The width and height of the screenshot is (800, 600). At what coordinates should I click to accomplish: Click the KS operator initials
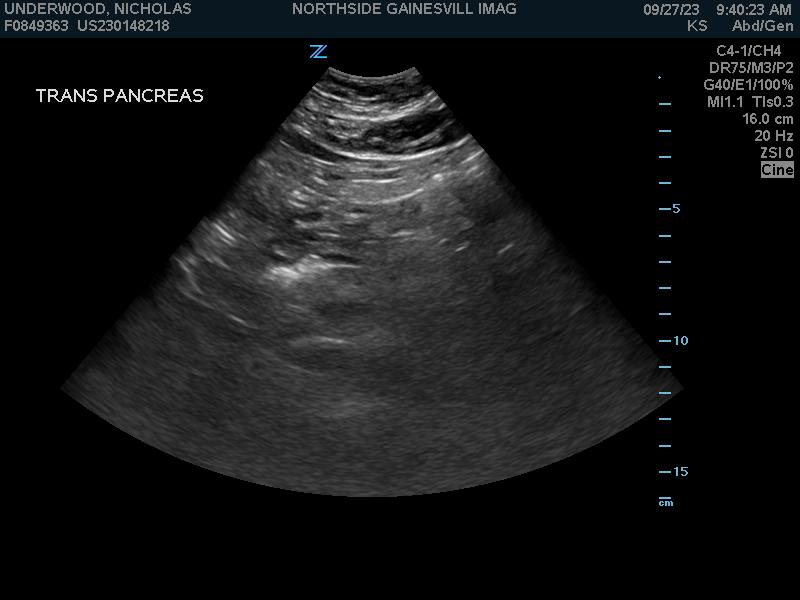[697, 26]
